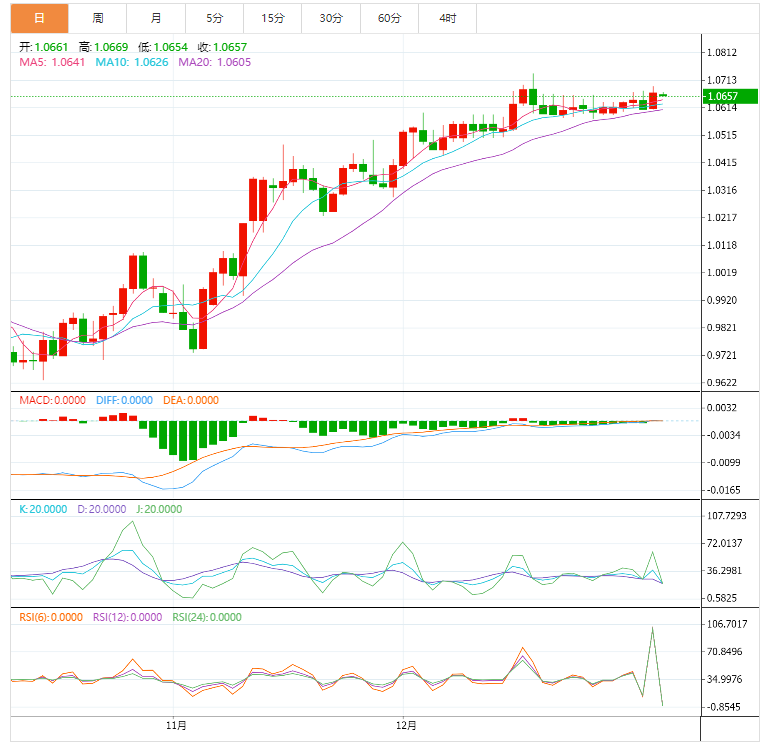Switch to the 5分 timeframe tab
Viewport: 770px width, 753px height.
[x=215, y=18]
